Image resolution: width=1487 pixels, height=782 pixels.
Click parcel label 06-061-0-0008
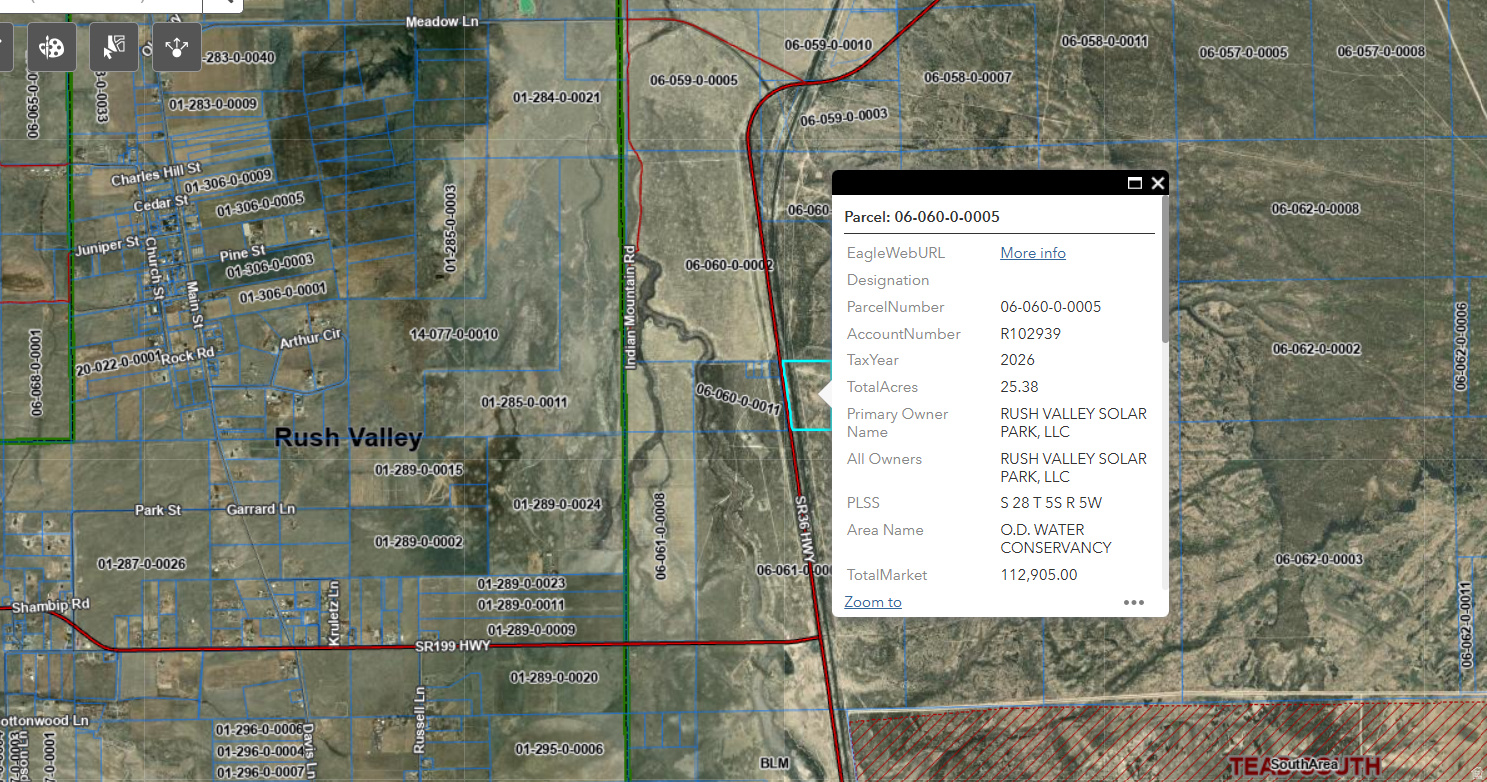(660, 537)
